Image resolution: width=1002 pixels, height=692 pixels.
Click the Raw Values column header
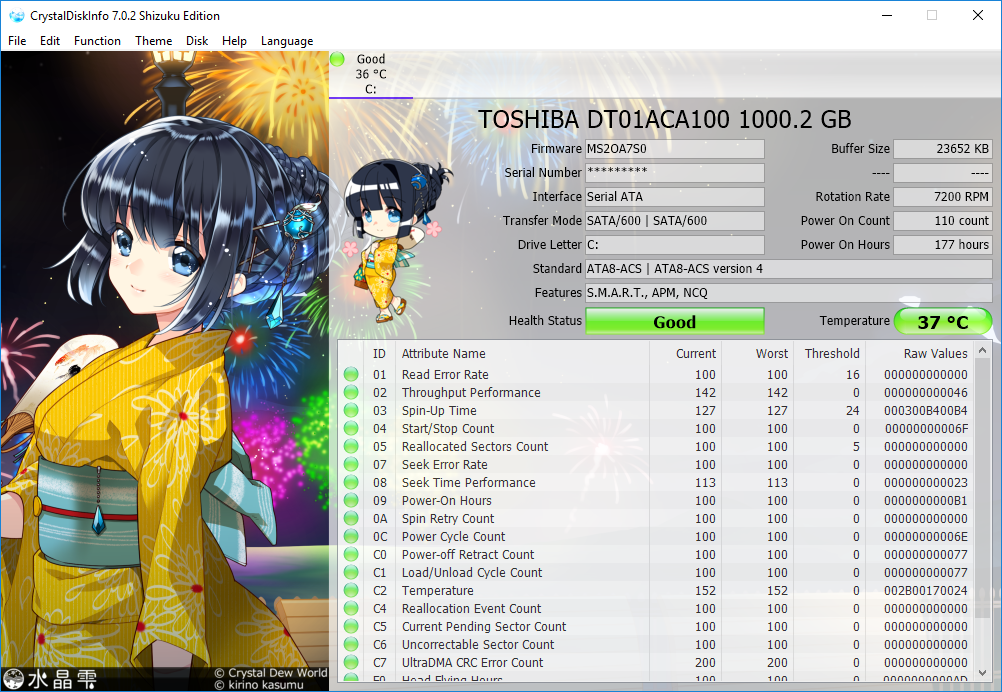(x=936, y=353)
